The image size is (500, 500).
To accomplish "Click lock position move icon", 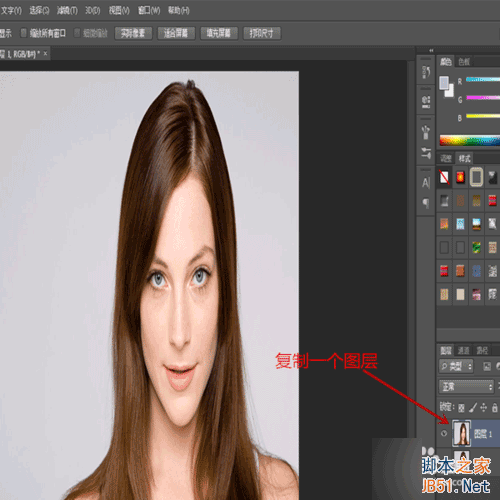I will pyautogui.click(x=483, y=407).
